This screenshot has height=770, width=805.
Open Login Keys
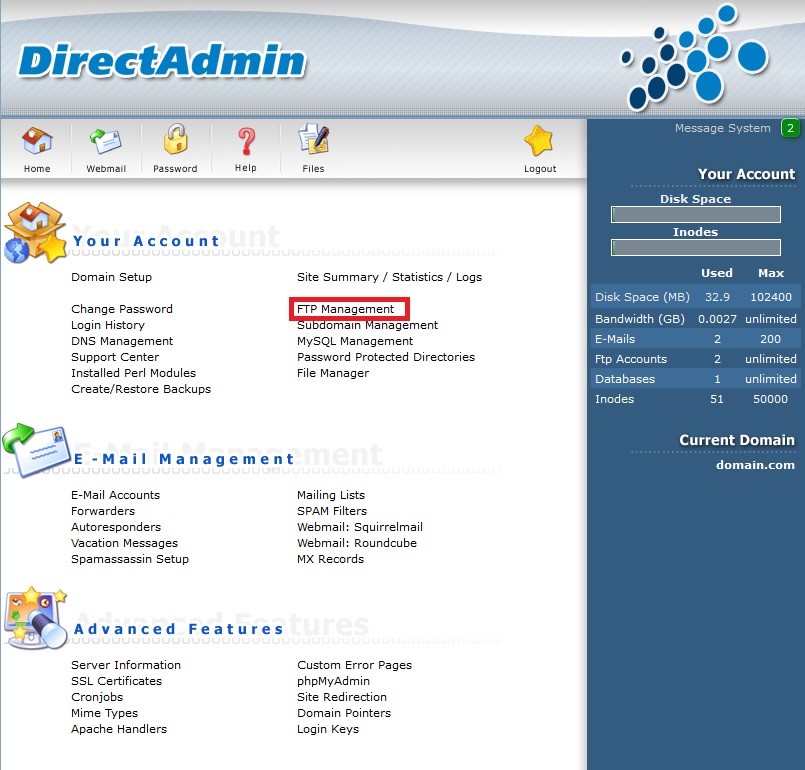(328, 729)
